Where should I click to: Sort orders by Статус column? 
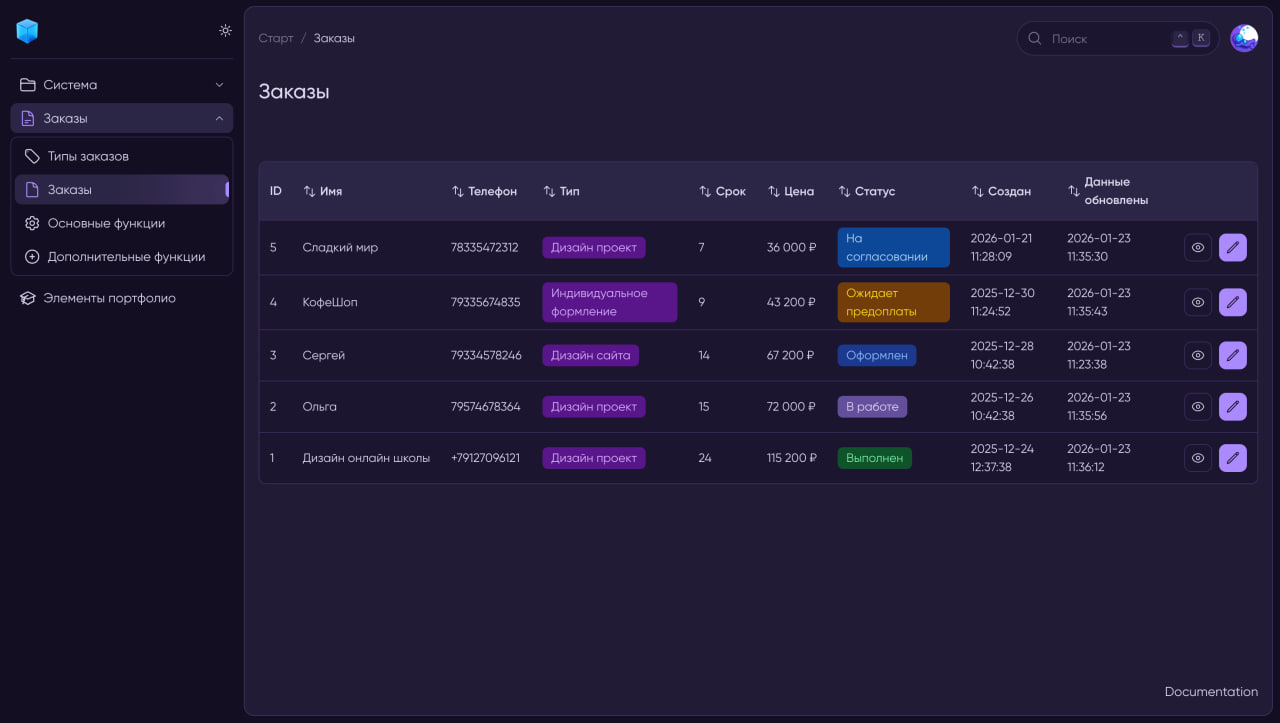(x=867, y=191)
